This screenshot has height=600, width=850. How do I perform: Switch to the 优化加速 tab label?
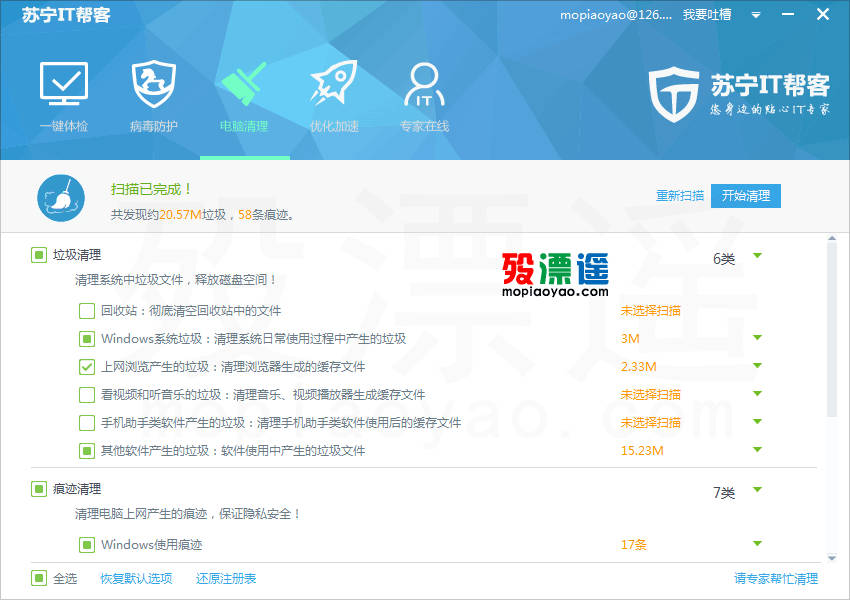click(334, 126)
